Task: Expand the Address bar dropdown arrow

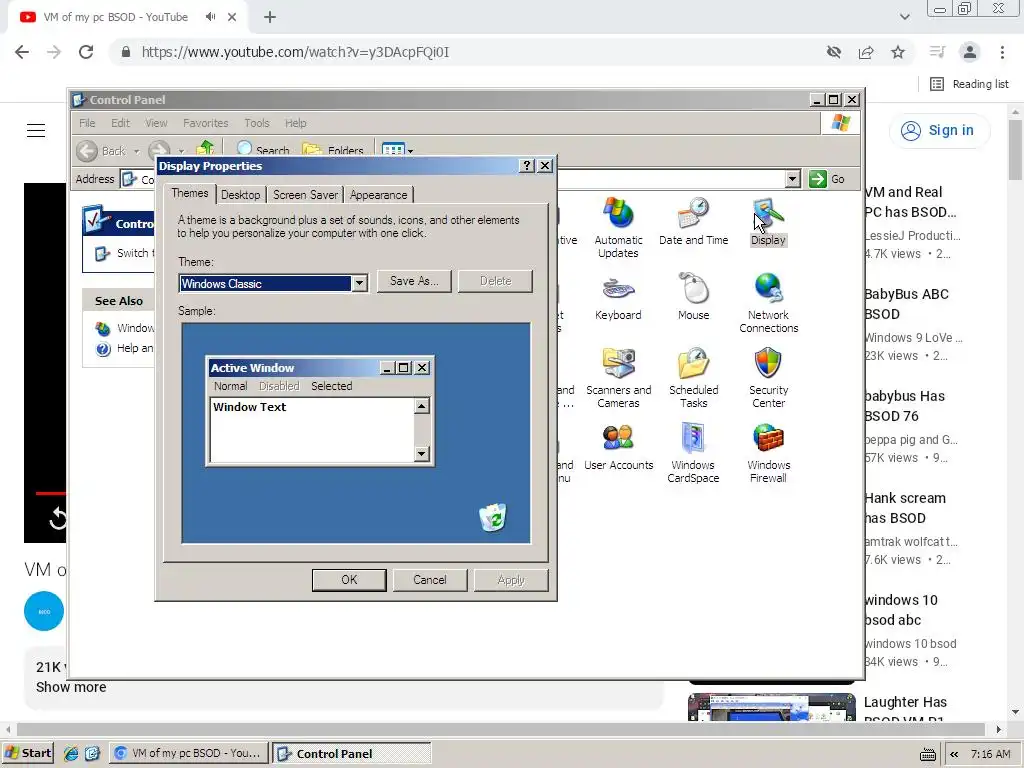Action: [793, 179]
